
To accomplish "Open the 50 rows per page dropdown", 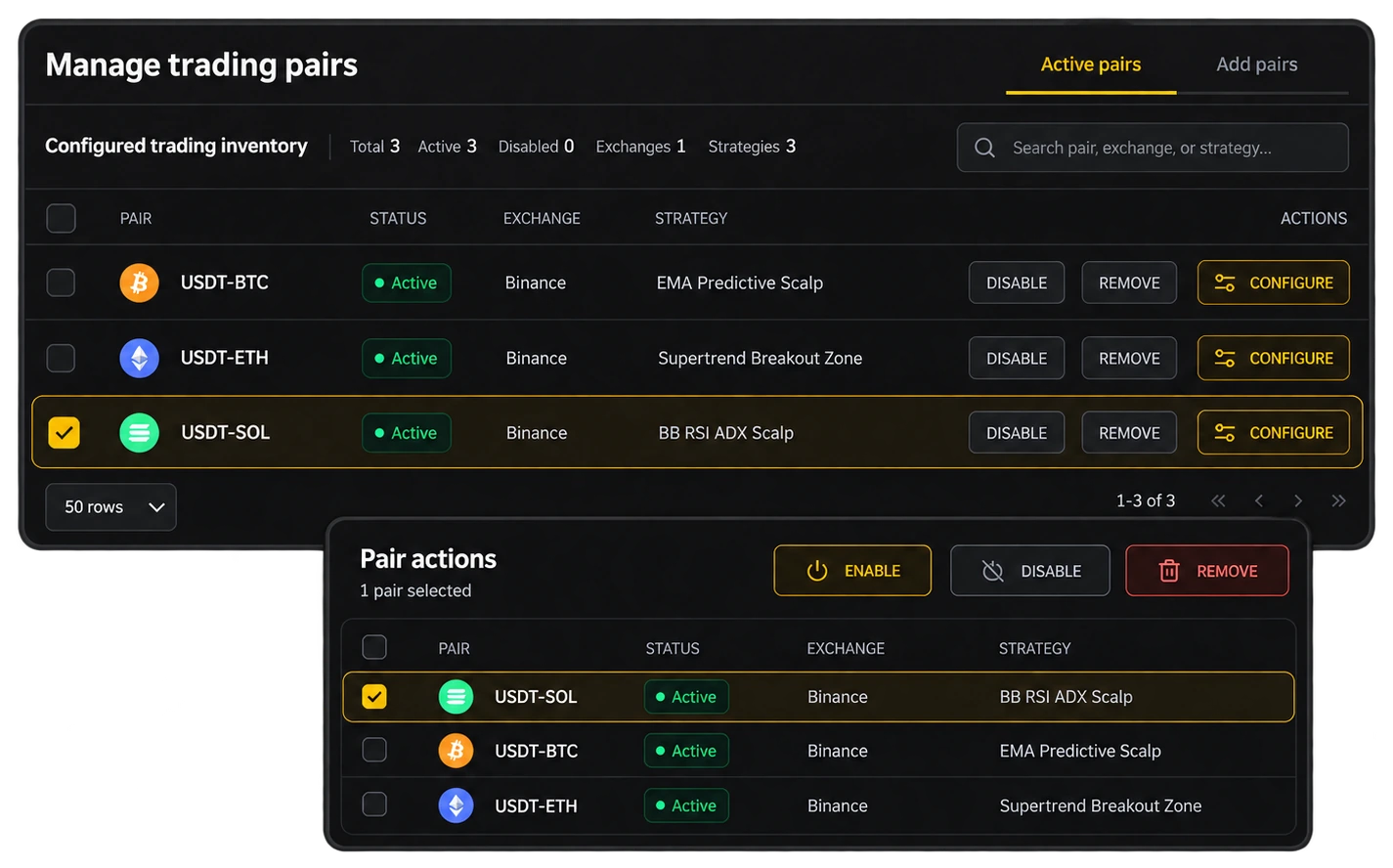I will pos(110,507).
